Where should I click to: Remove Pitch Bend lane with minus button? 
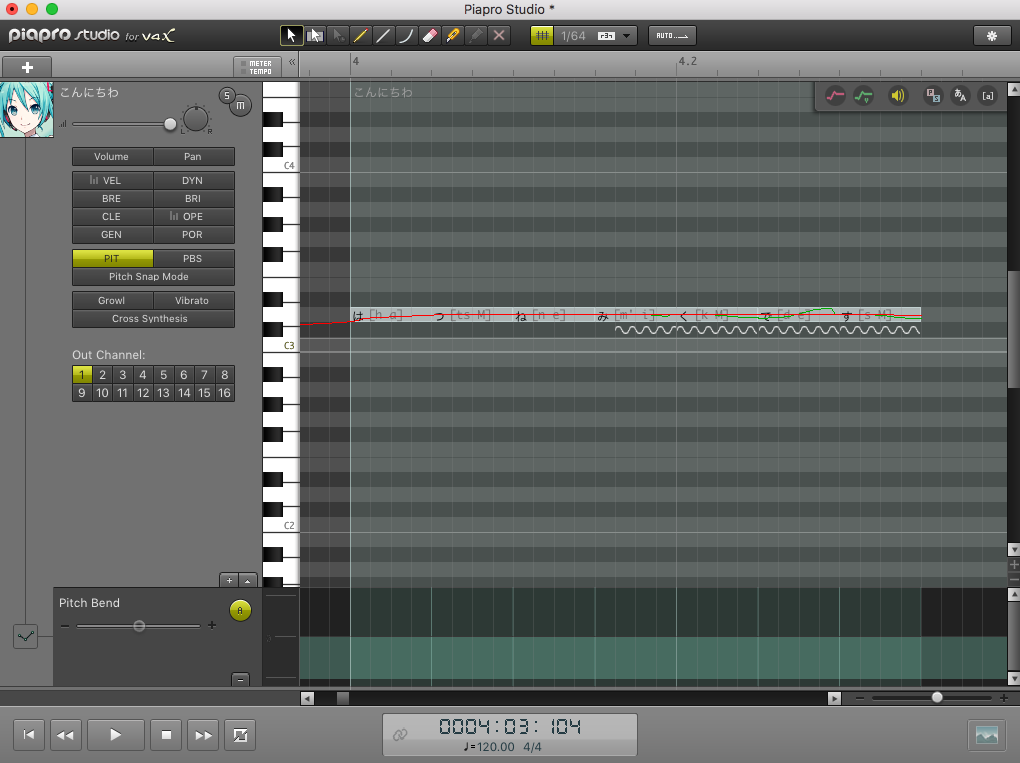coord(240,680)
